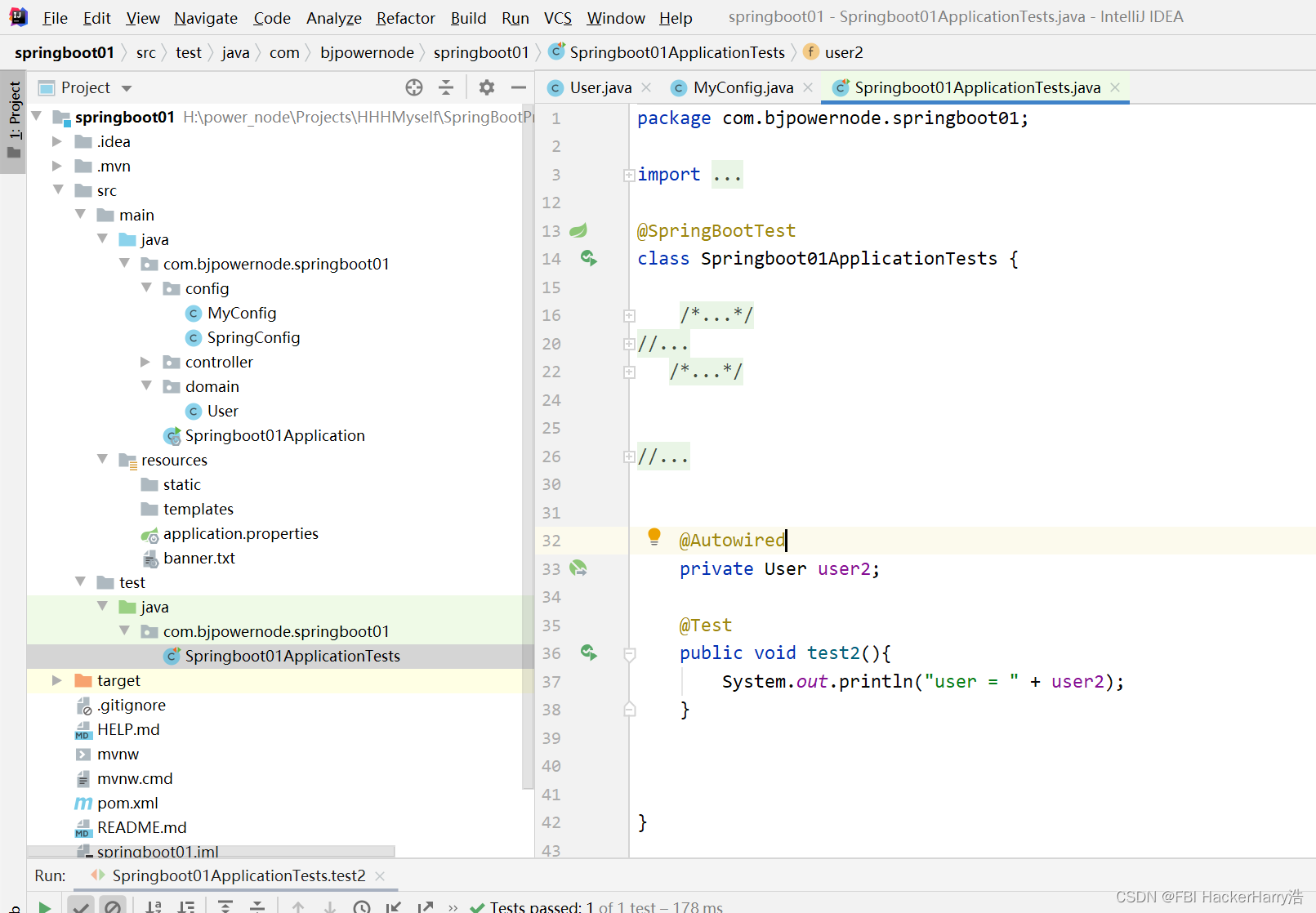Viewport: 1316px width, 913px height.
Task: Collapse the src folder
Action: pos(58,189)
